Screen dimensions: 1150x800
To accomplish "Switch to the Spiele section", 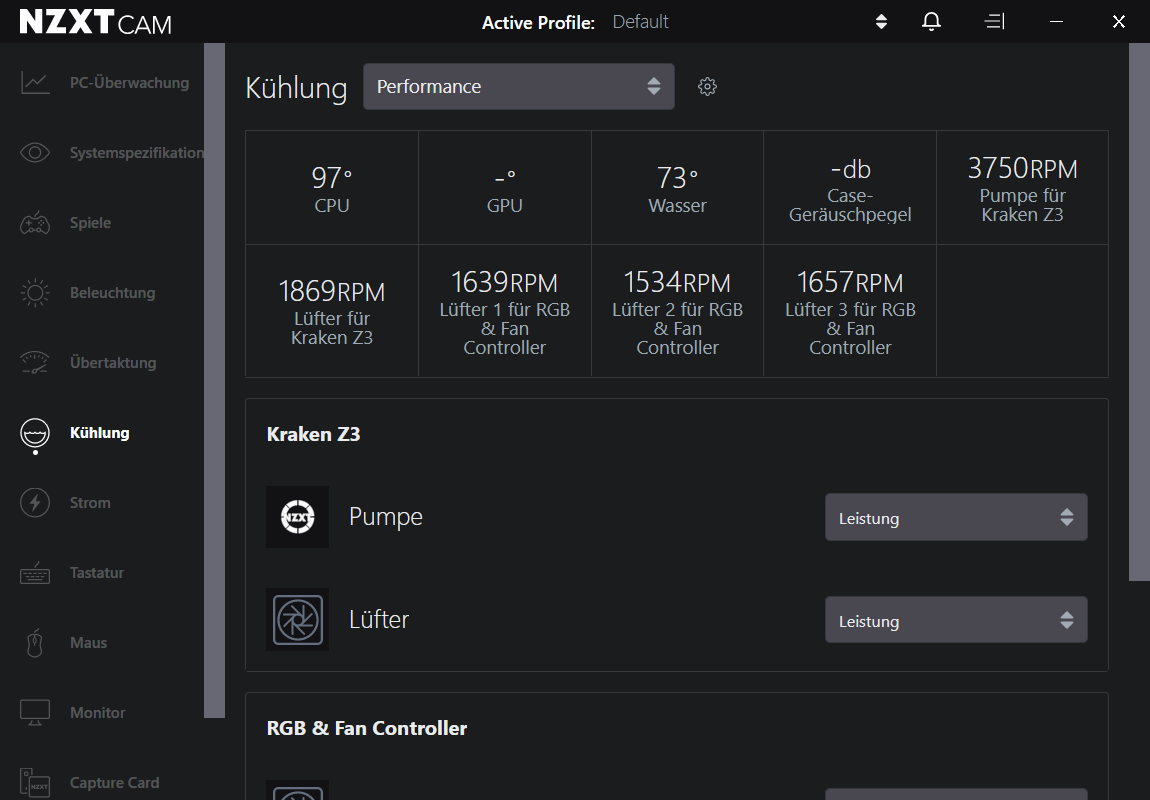I will [x=90, y=223].
